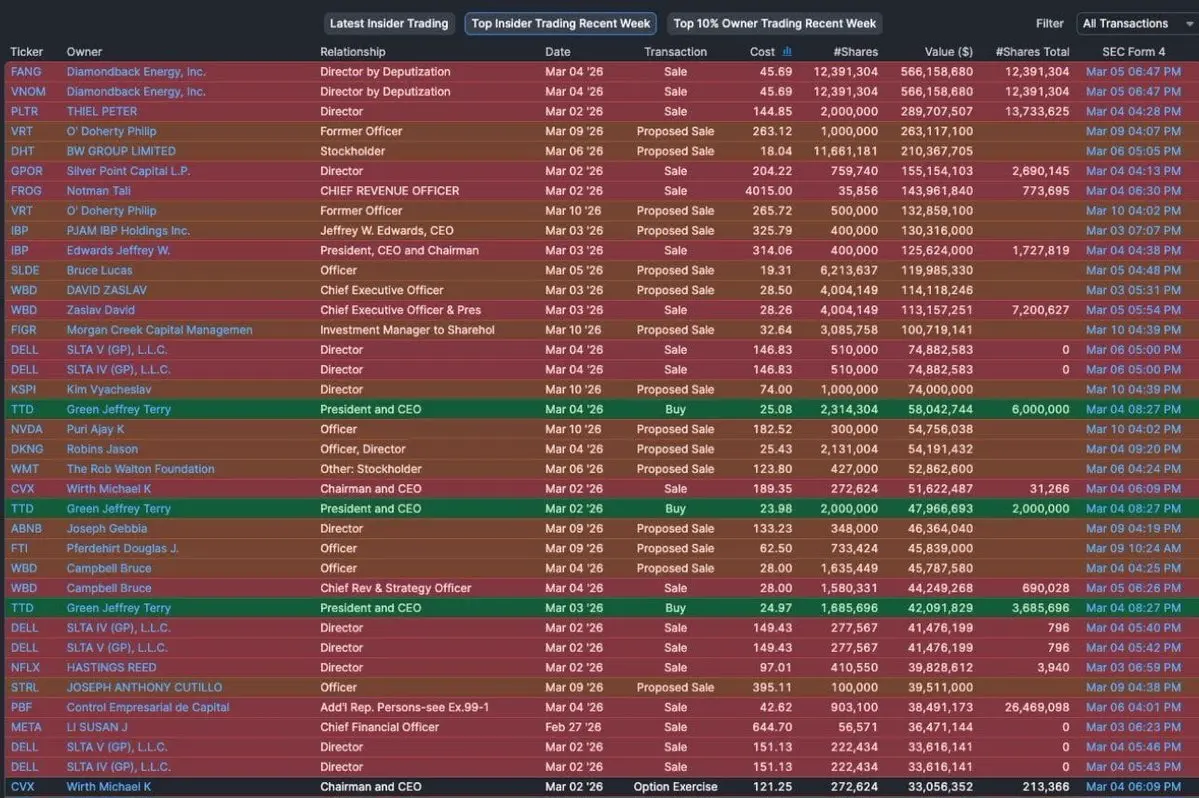Open Control Empresarial de Capital owner link
This screenshot has width=1199, height=798.
[x=148, y=708]
